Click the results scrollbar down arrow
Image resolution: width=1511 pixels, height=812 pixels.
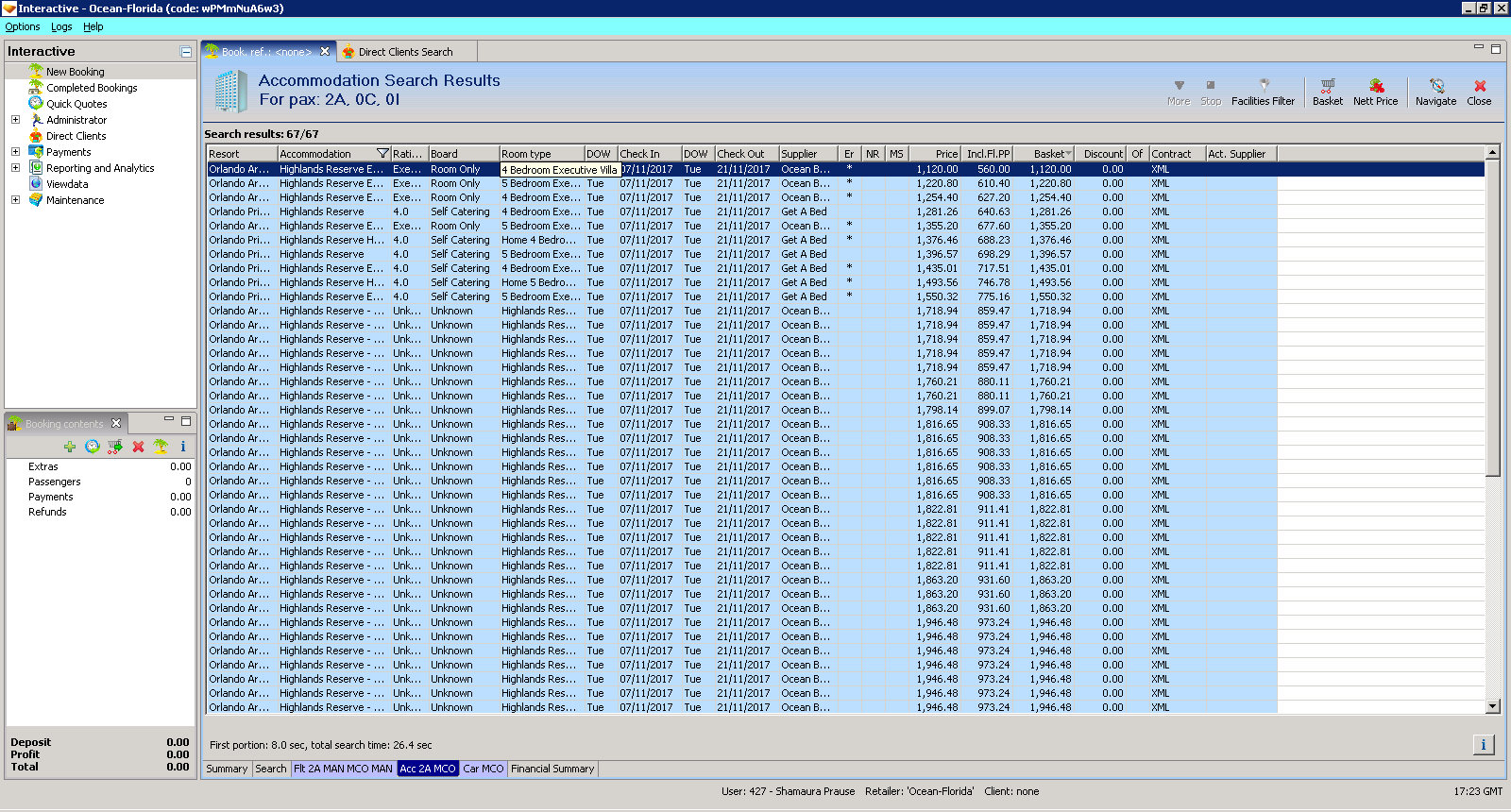(1492, 706)
